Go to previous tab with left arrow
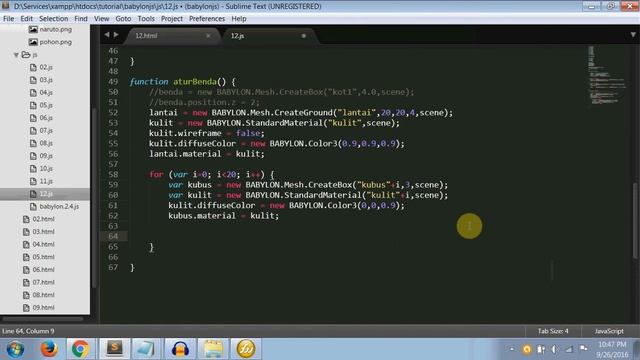The width and height of the screenshot is (640, 360). coord(107,35)
